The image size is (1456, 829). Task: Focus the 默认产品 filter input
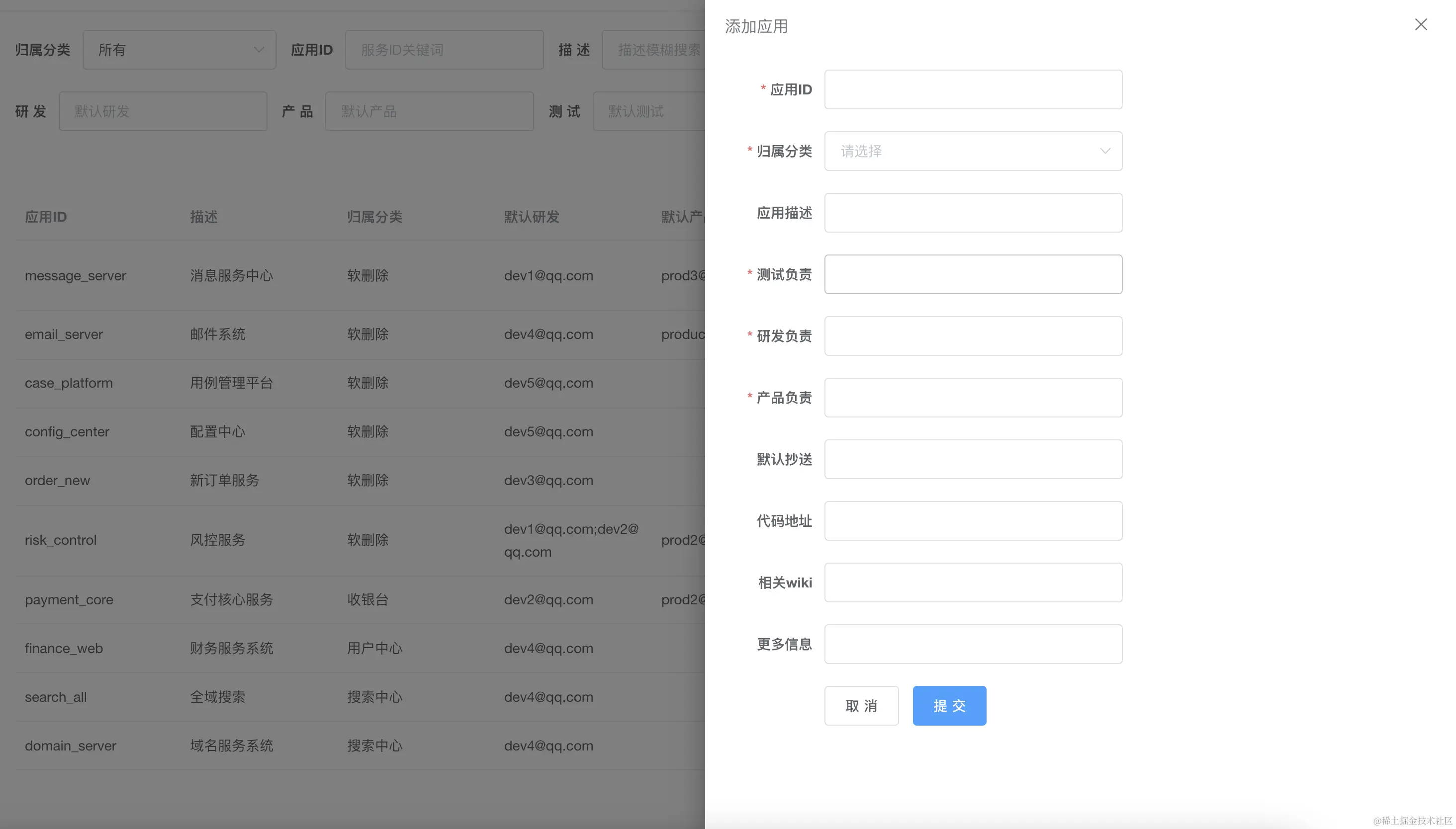coord(429,112)
